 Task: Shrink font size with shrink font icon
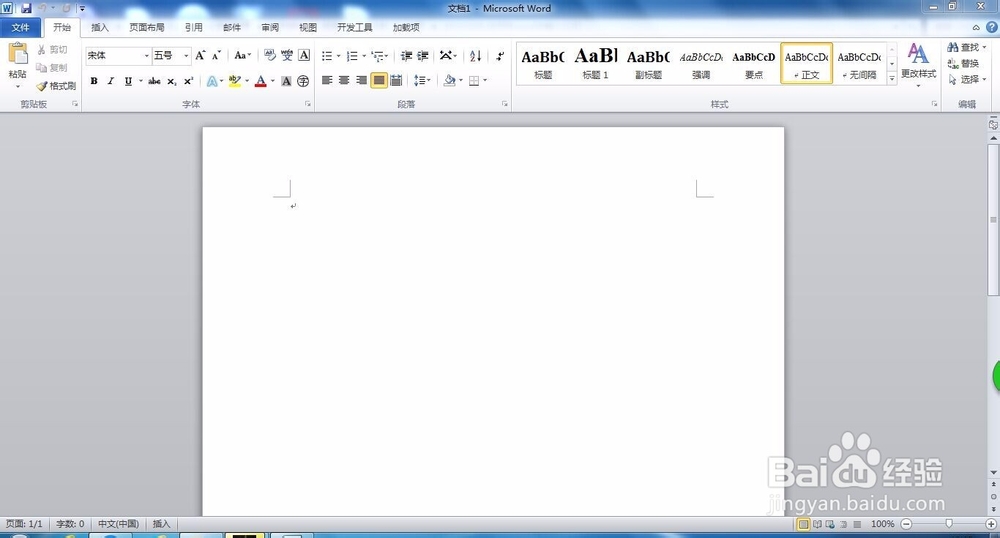pyautogui.click(x=216, y=55)
